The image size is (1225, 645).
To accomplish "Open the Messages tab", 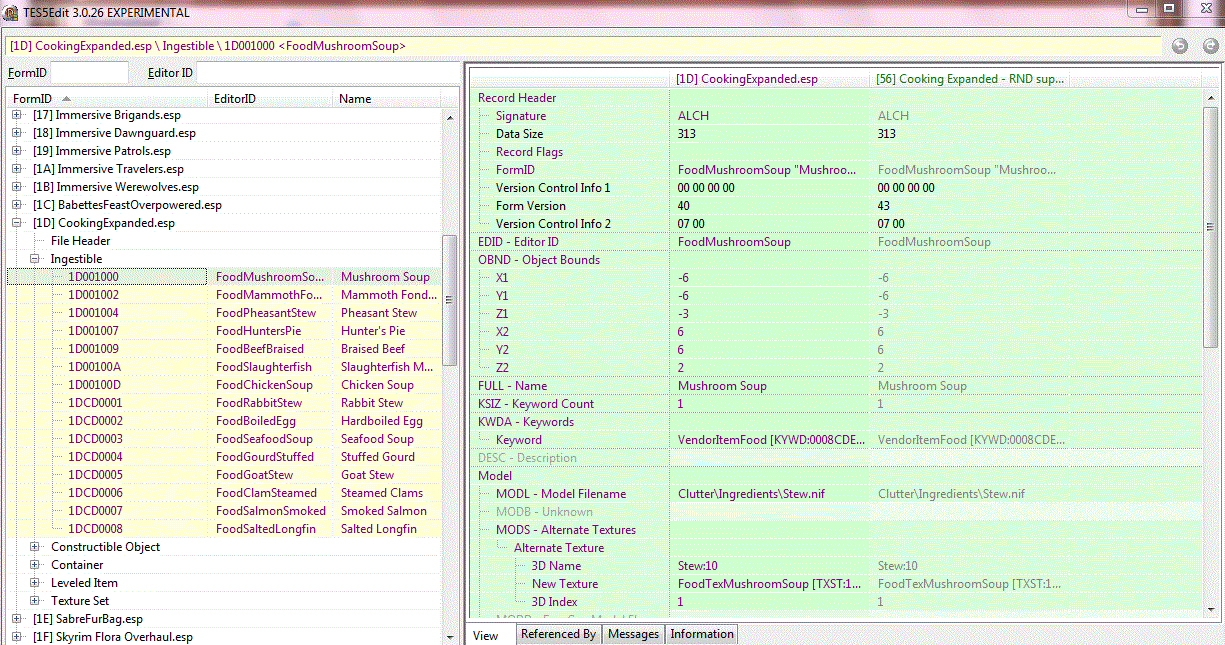I will coord(633,634).
